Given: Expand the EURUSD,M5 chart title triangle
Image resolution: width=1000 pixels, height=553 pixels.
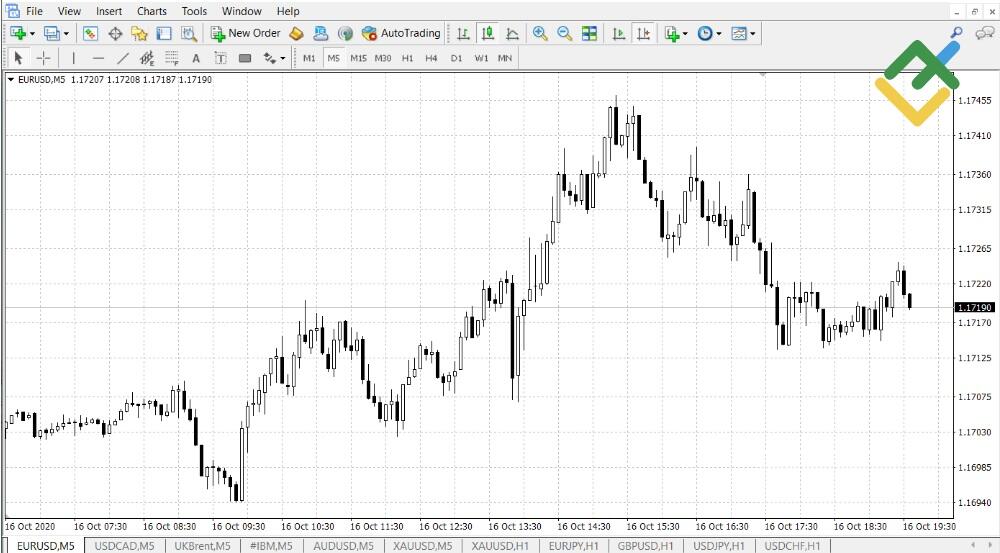Looking at the screenshot, I should pos(11,80).
